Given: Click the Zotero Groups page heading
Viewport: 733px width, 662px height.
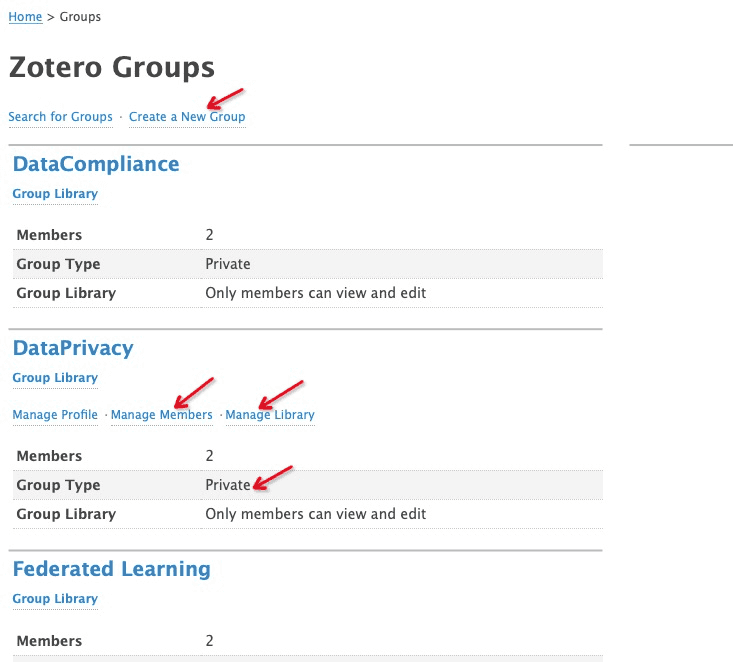Looking at the screenshot, I should pyautogui.click(x=111, y=67).
